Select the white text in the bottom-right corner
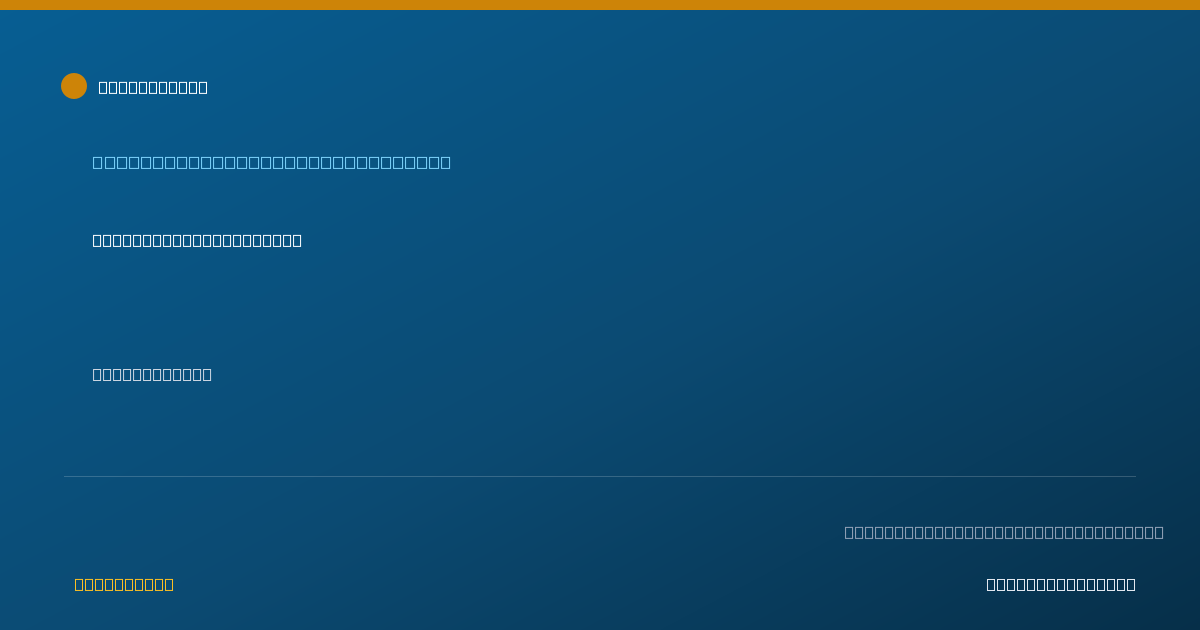Screen dimensions: 1200x630 point(1061,584)
